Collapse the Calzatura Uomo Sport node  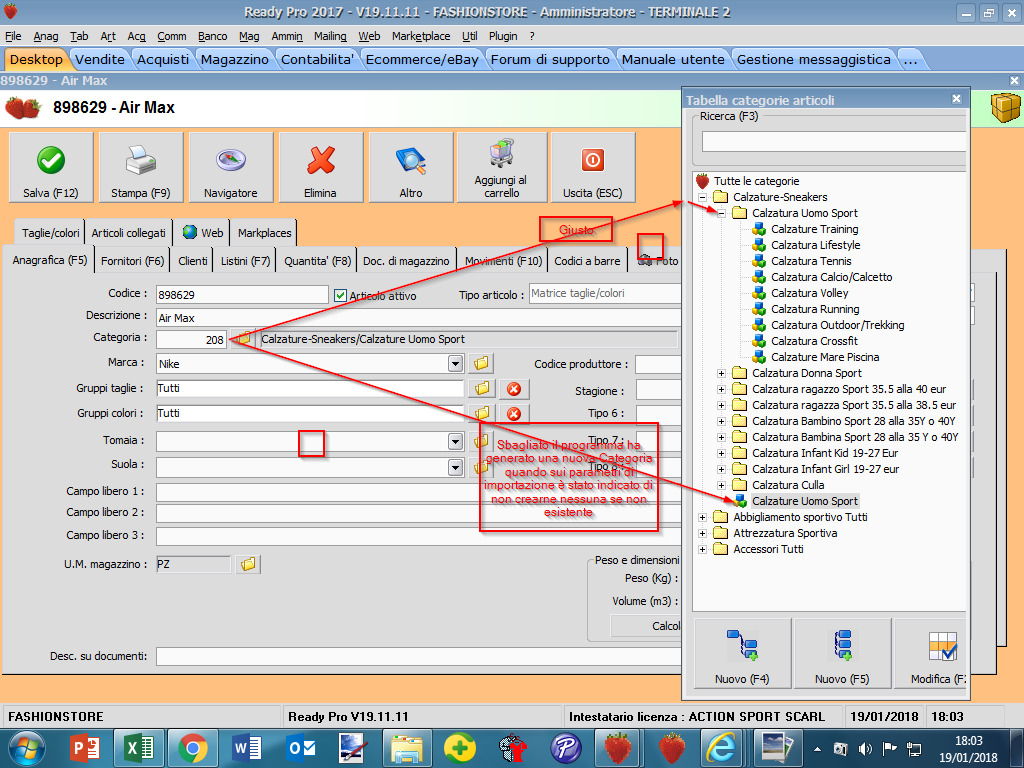tap(721, 214)
